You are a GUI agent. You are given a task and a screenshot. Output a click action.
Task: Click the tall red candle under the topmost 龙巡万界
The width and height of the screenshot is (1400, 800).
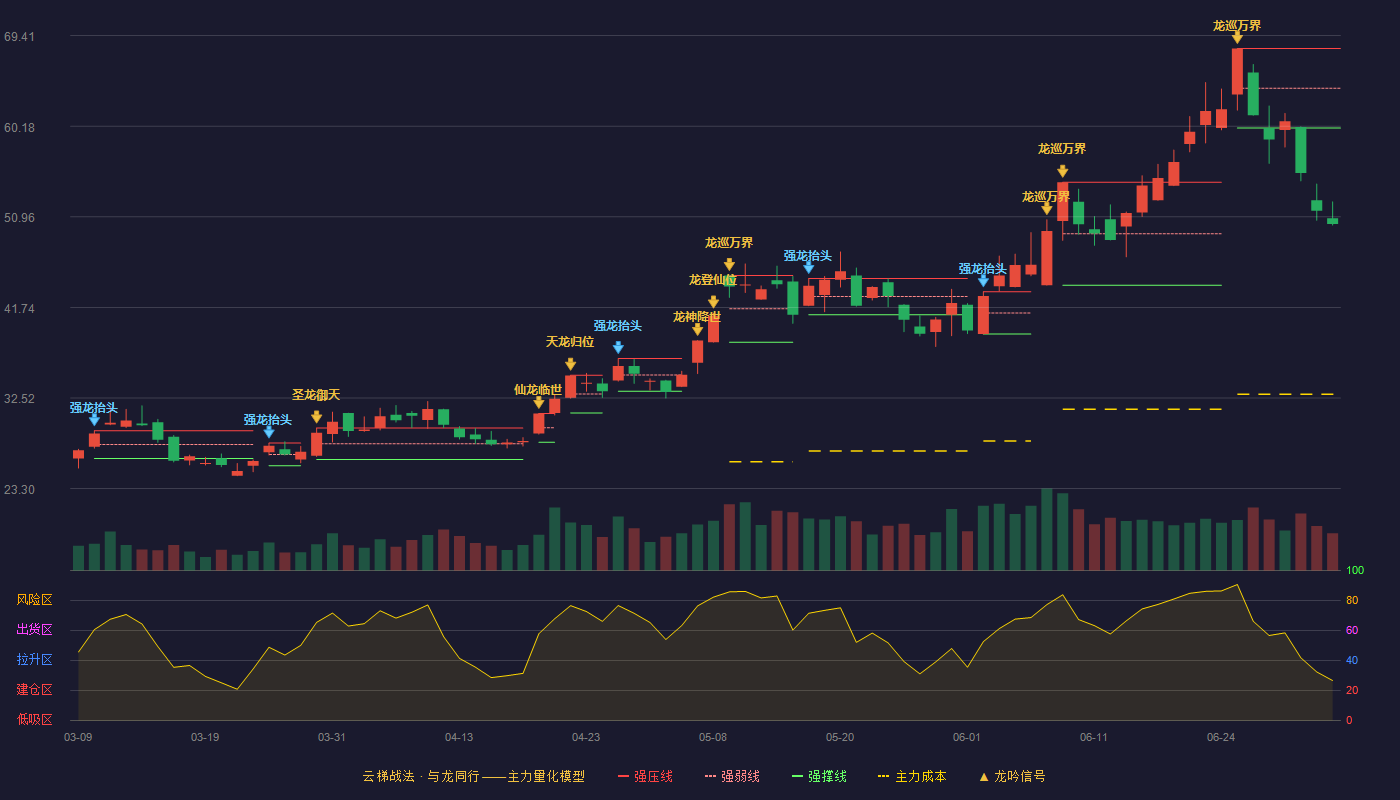[x=1237, y=71]
